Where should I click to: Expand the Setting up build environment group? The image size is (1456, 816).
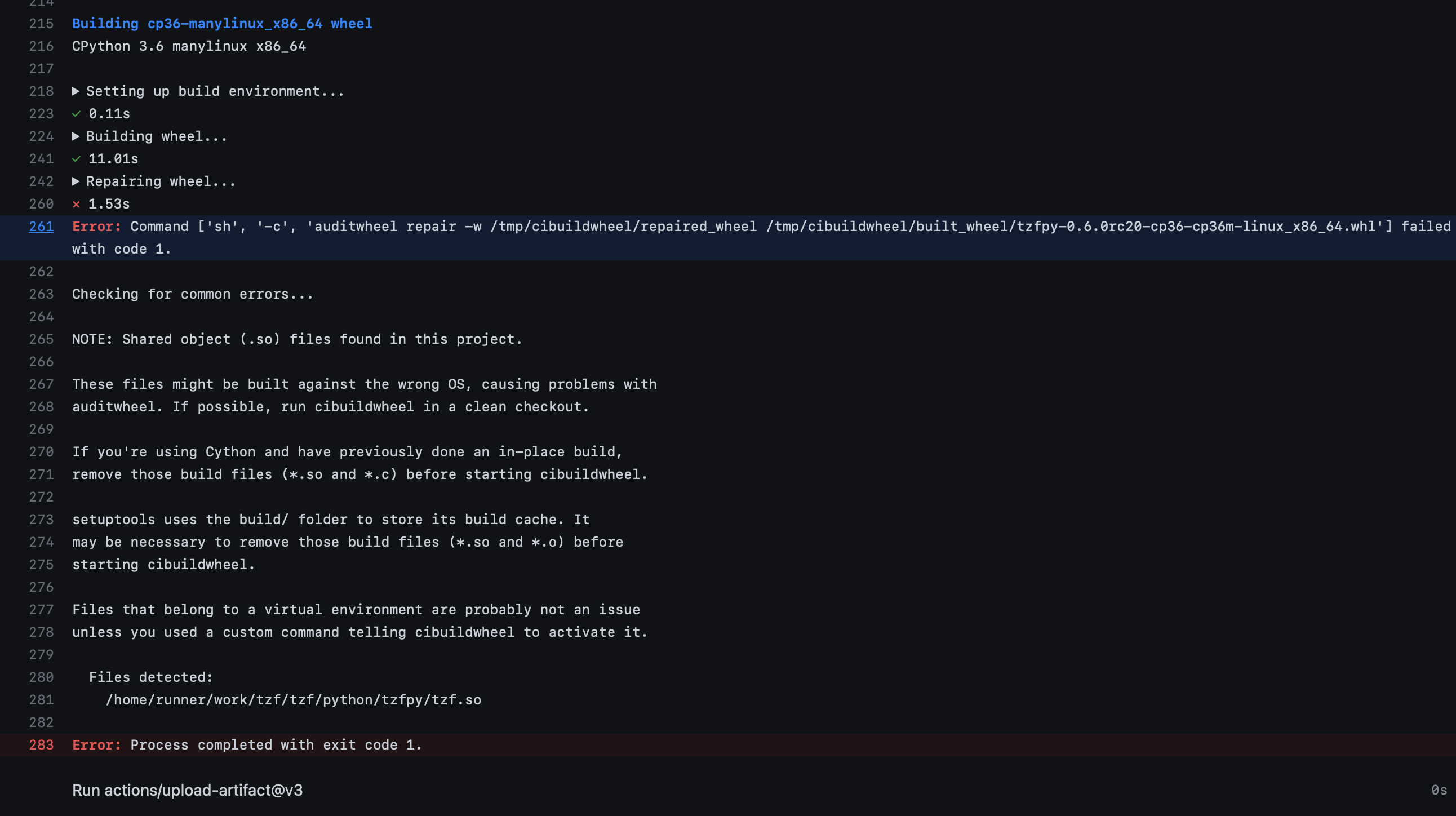(x=215, y=91)
